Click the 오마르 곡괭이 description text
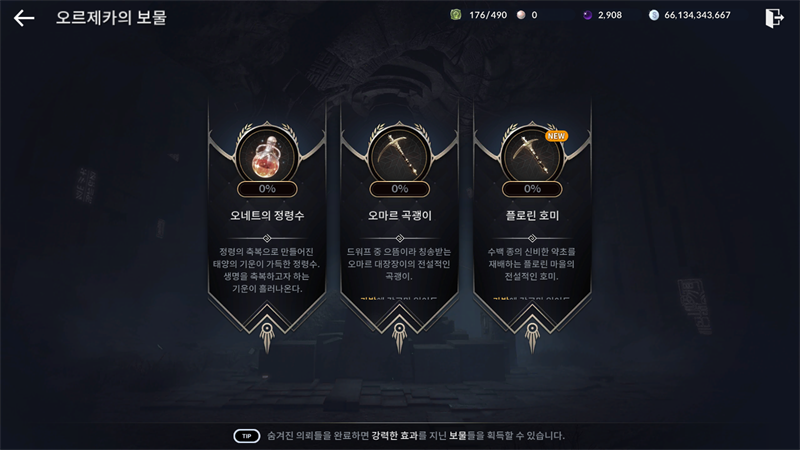This screenshot has width=800, height=450. coord(399,264)
